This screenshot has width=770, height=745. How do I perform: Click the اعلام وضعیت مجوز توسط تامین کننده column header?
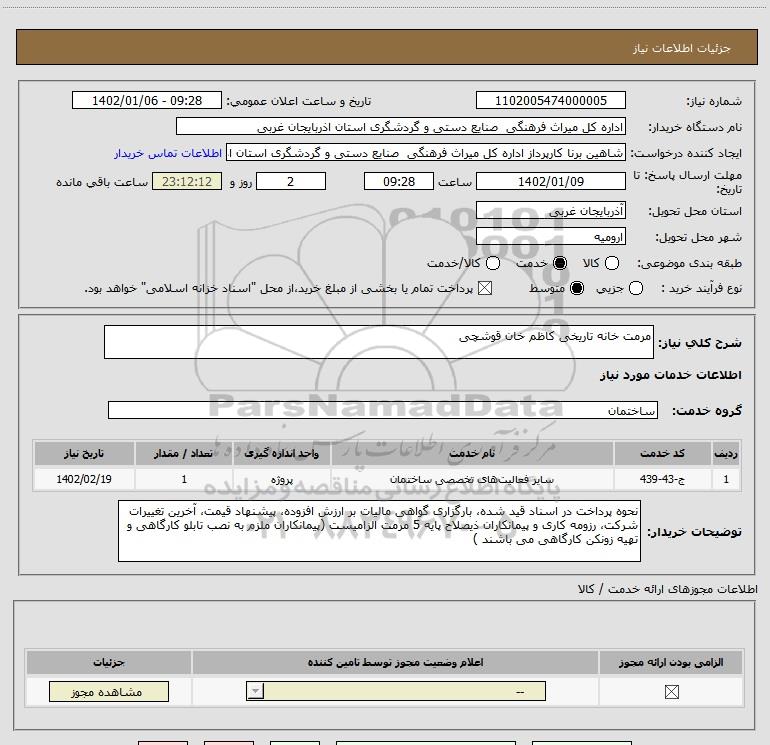395,662
